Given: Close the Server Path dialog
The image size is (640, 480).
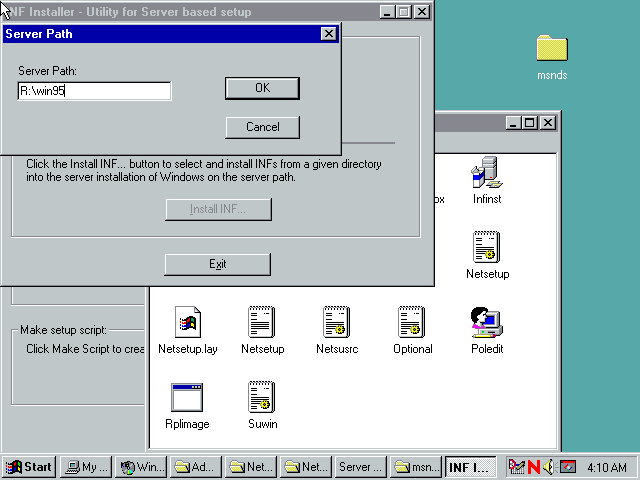Looking at the screenshot, I should click(x=329, y=33).
